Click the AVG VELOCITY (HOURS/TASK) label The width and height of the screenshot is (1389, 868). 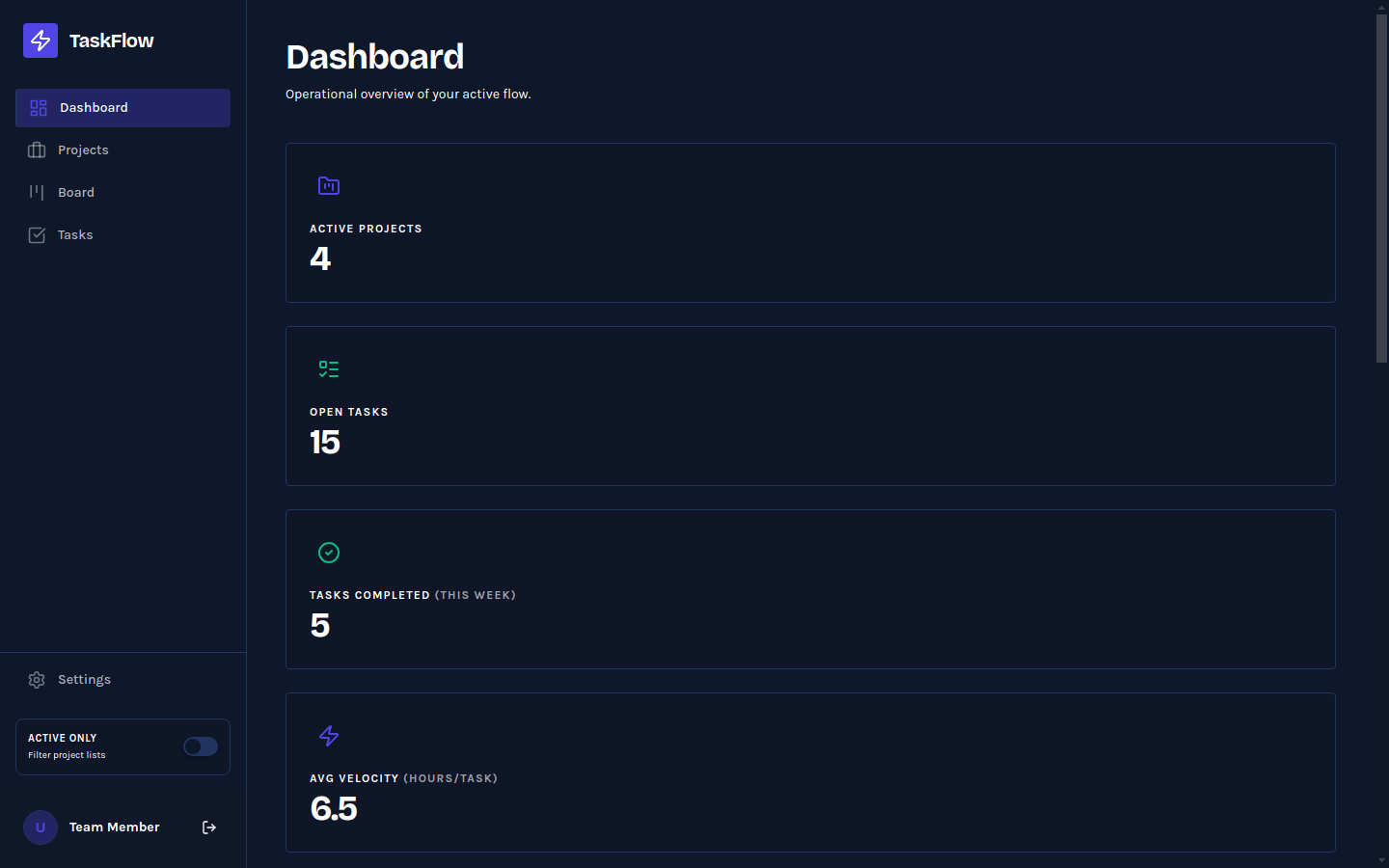[403, 778]
